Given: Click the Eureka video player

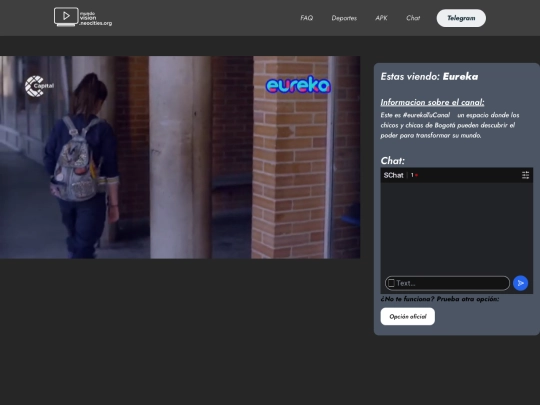Looking at the screenshot, I should [x=180, y=157].
